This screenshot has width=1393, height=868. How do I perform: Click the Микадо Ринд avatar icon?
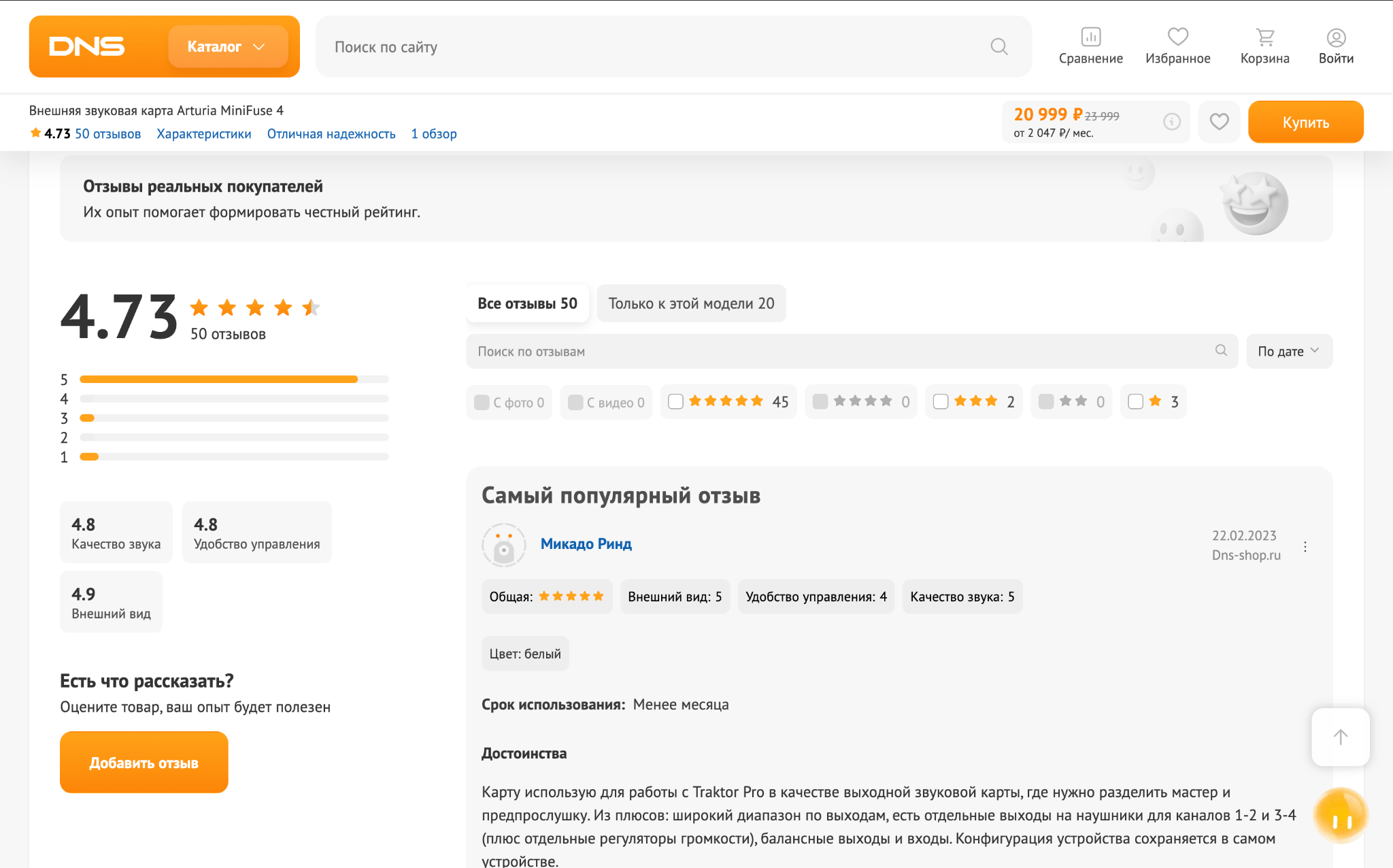[x=504, y=545]
